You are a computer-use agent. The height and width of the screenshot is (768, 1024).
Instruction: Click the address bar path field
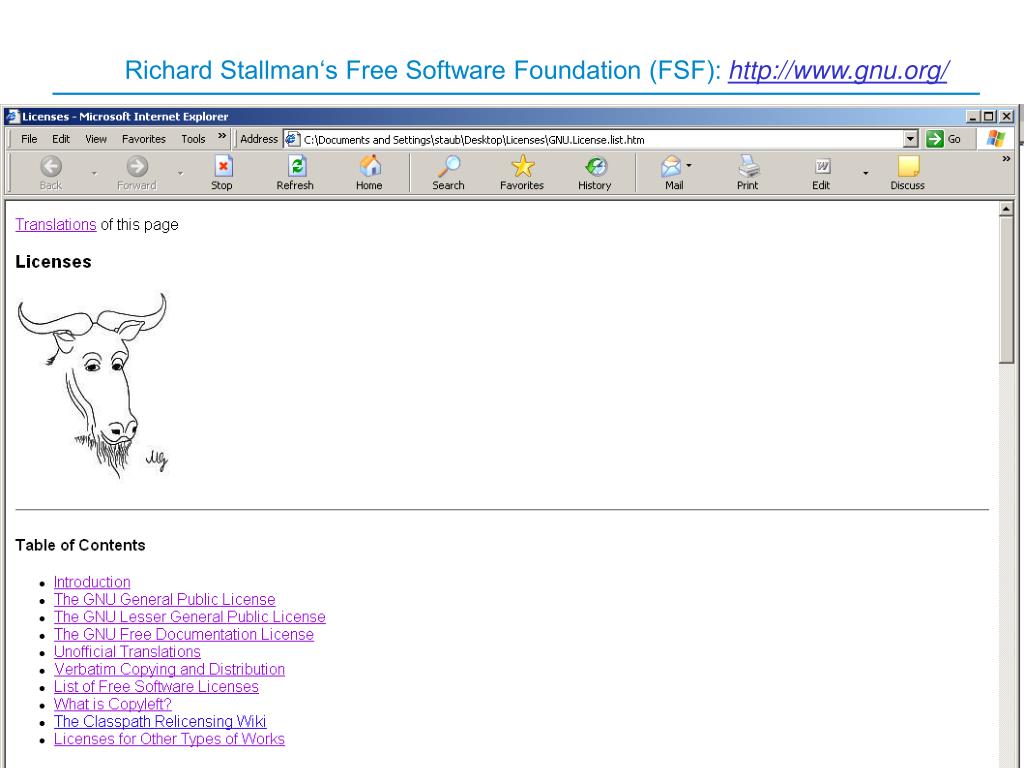(x=601, y=139)
